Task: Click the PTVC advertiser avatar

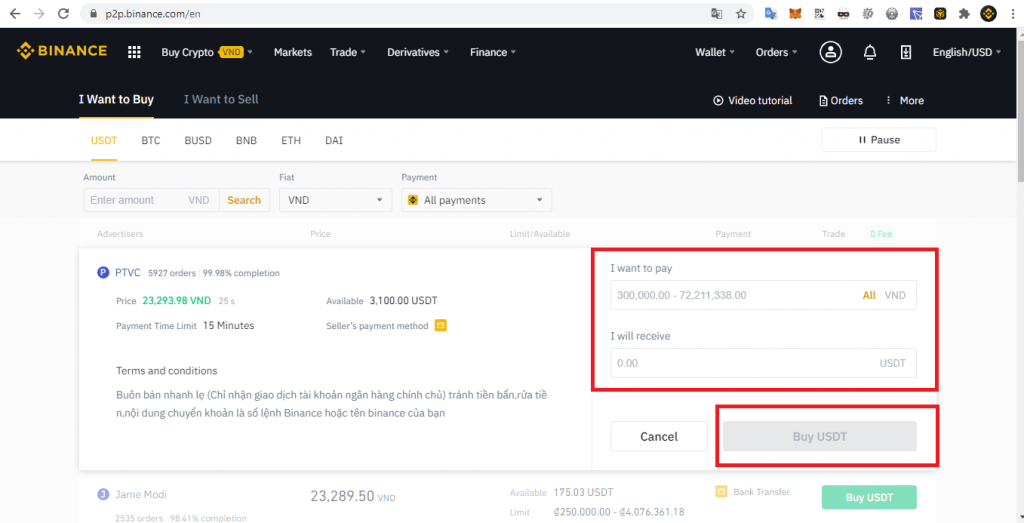Action: click(103, 273)
